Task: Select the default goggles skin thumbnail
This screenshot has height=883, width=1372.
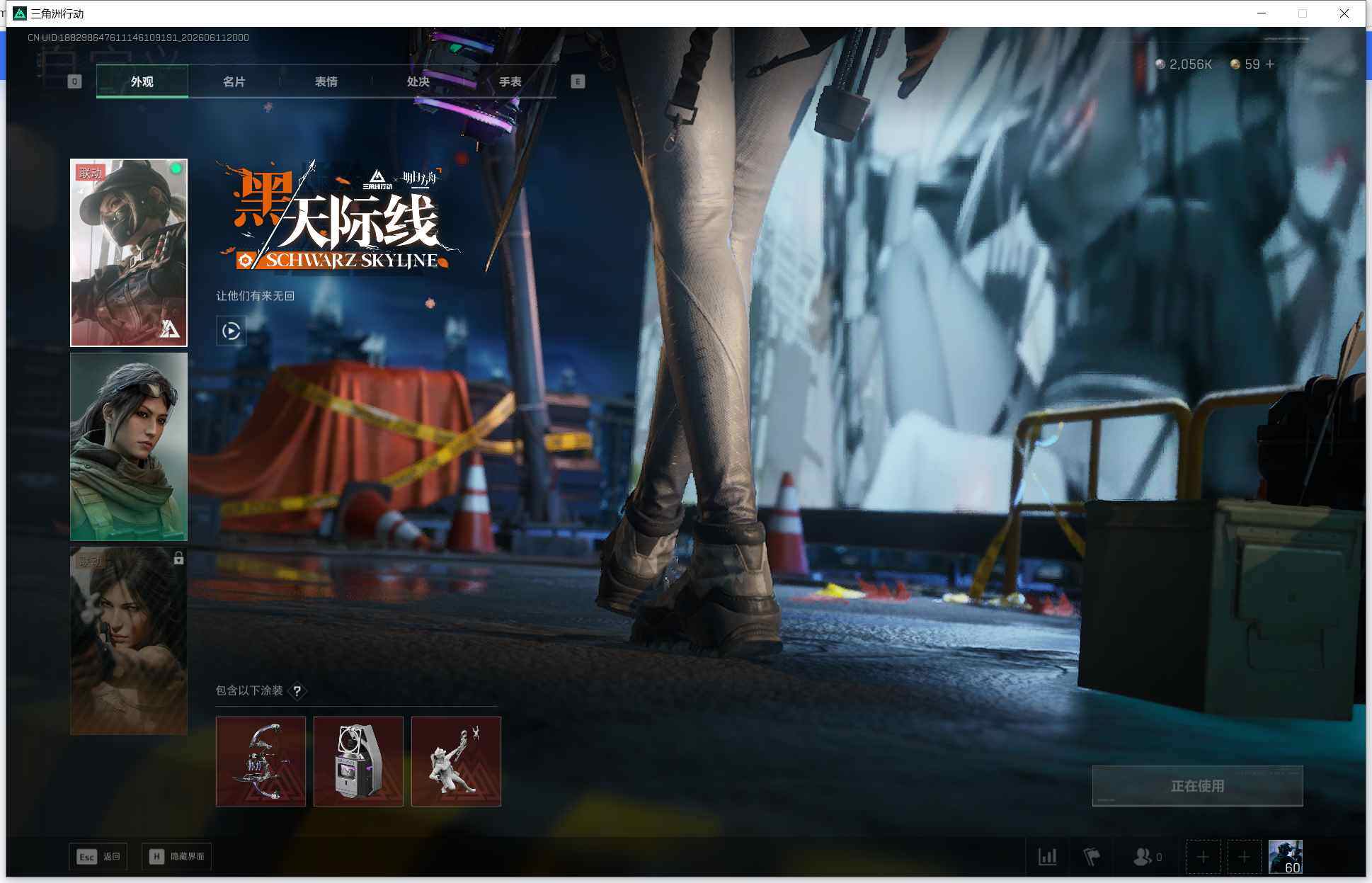Action: (129, 447)
